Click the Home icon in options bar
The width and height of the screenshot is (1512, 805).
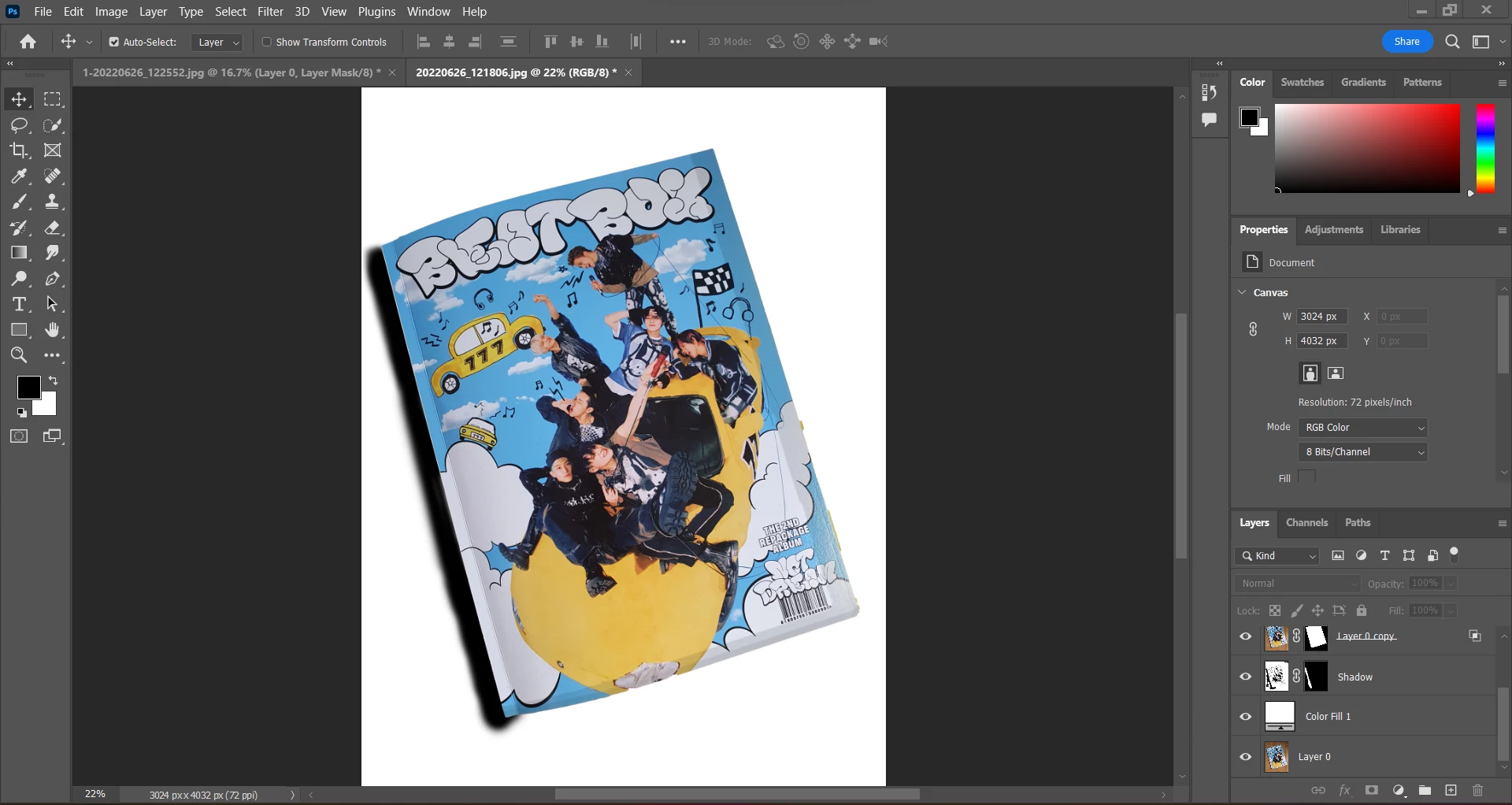point(28,42)
